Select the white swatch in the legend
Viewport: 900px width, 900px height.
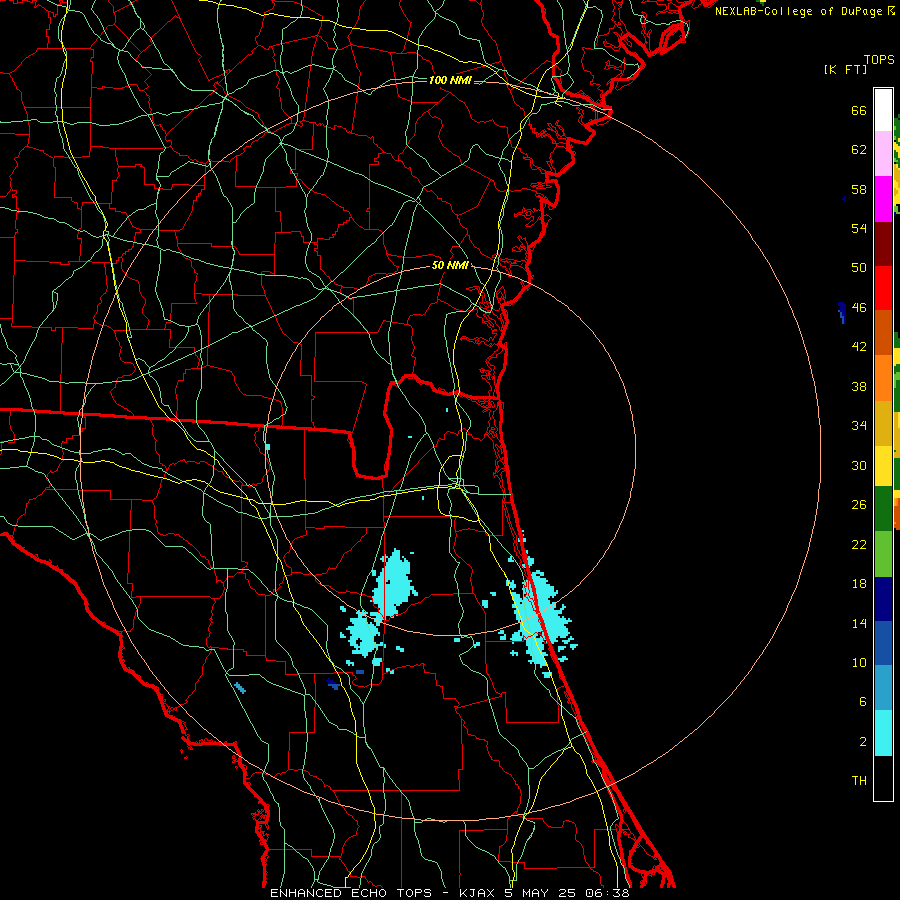pos(883,110)
